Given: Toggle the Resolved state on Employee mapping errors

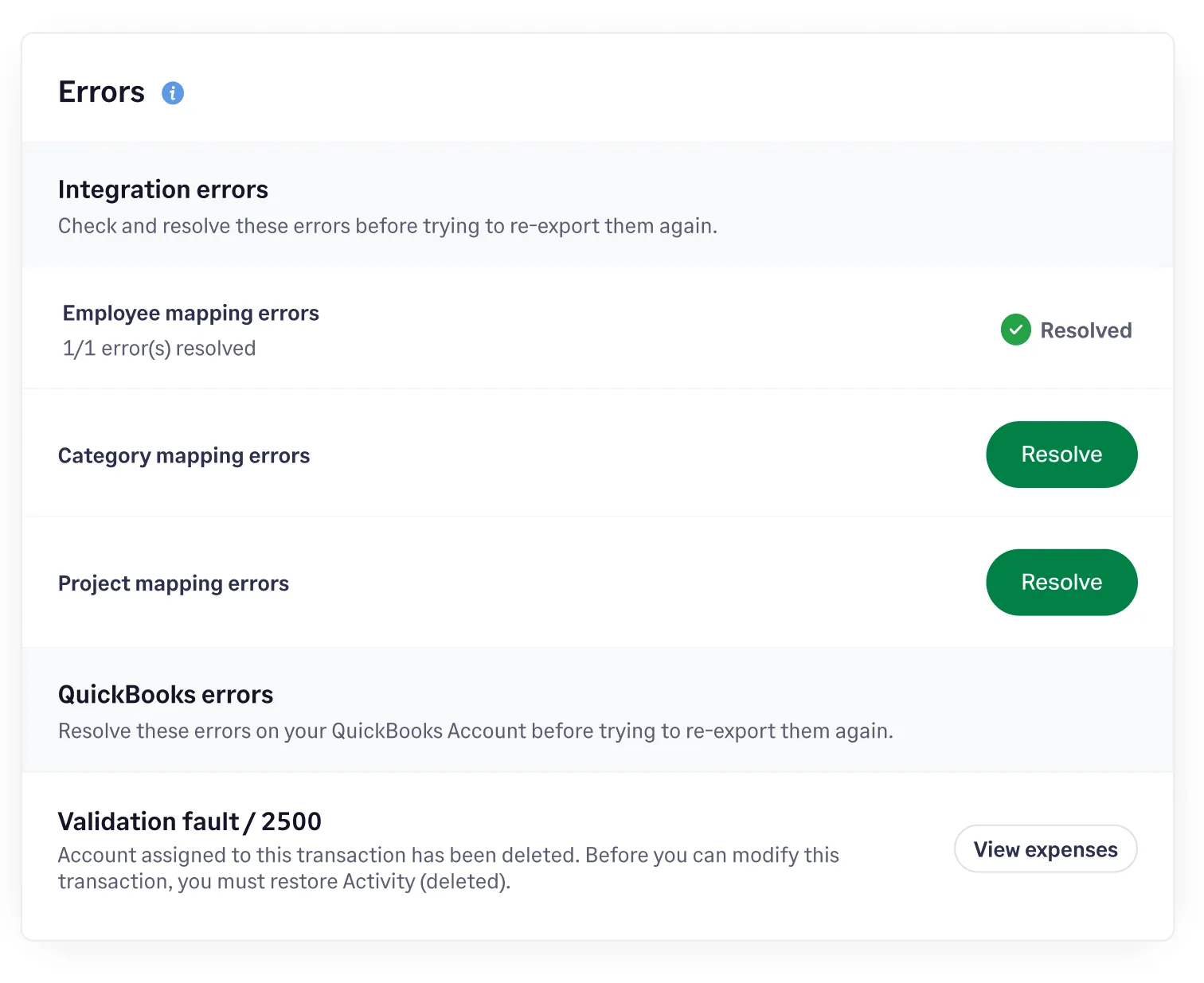Looking at the screenshot, I should click(x=1065, y=330).
